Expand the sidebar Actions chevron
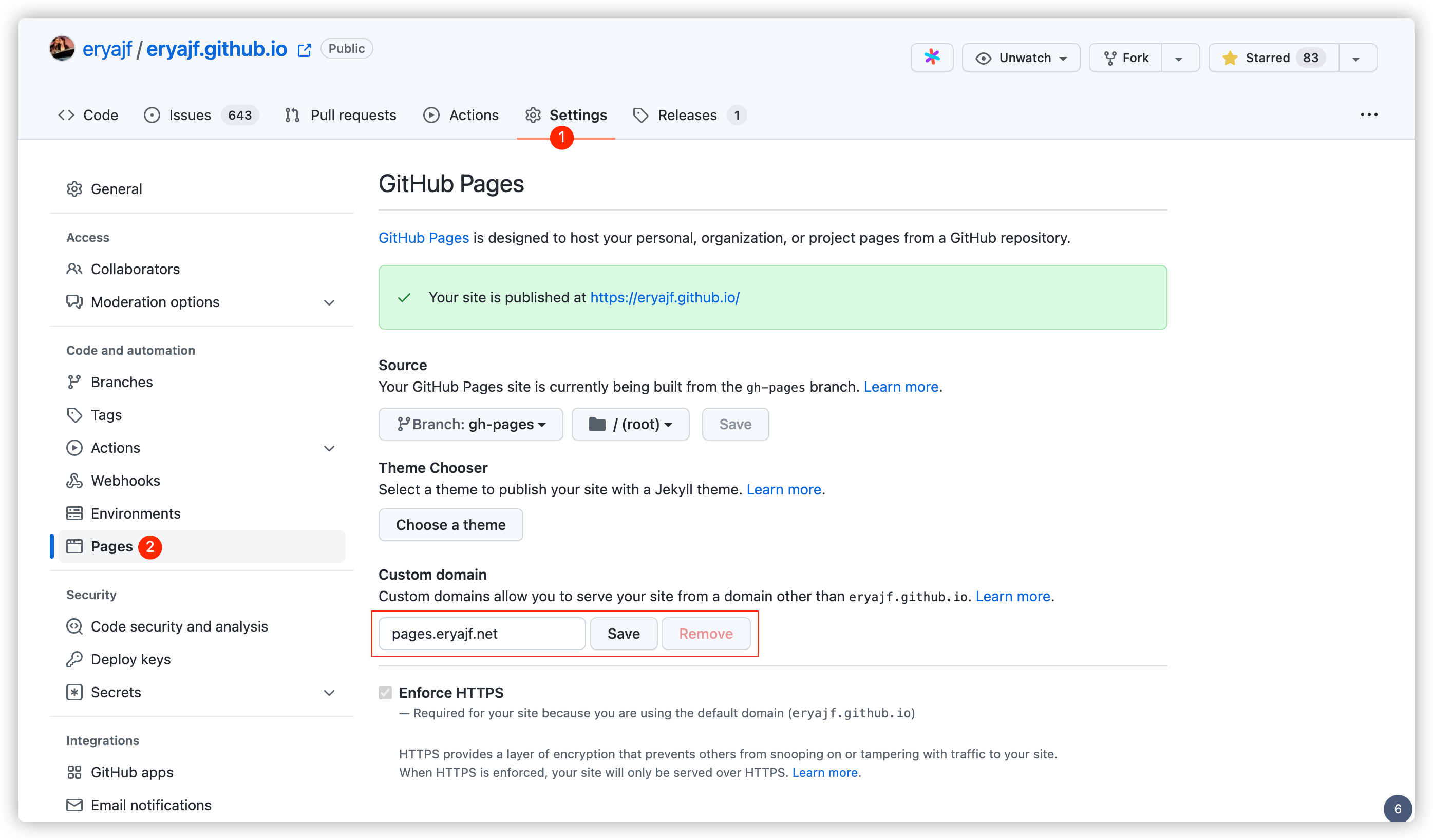 click(329, 448)
